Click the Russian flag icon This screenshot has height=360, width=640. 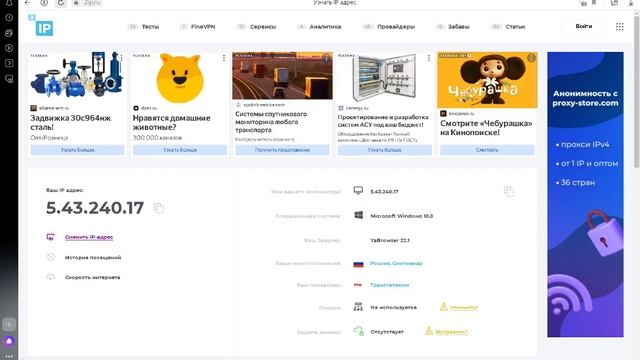(358, 264)
